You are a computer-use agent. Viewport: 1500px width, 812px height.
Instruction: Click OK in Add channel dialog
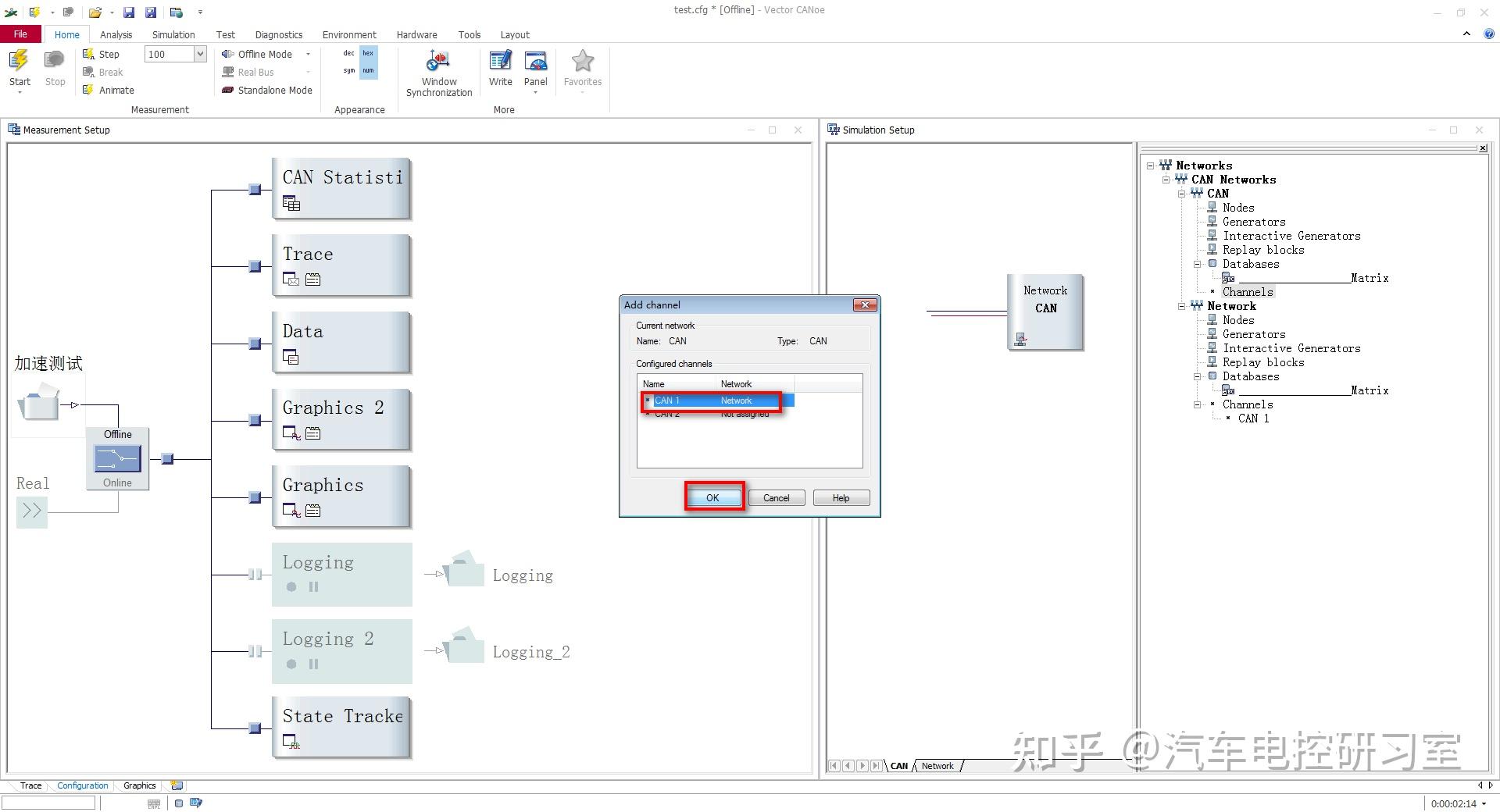pos(712,498)
